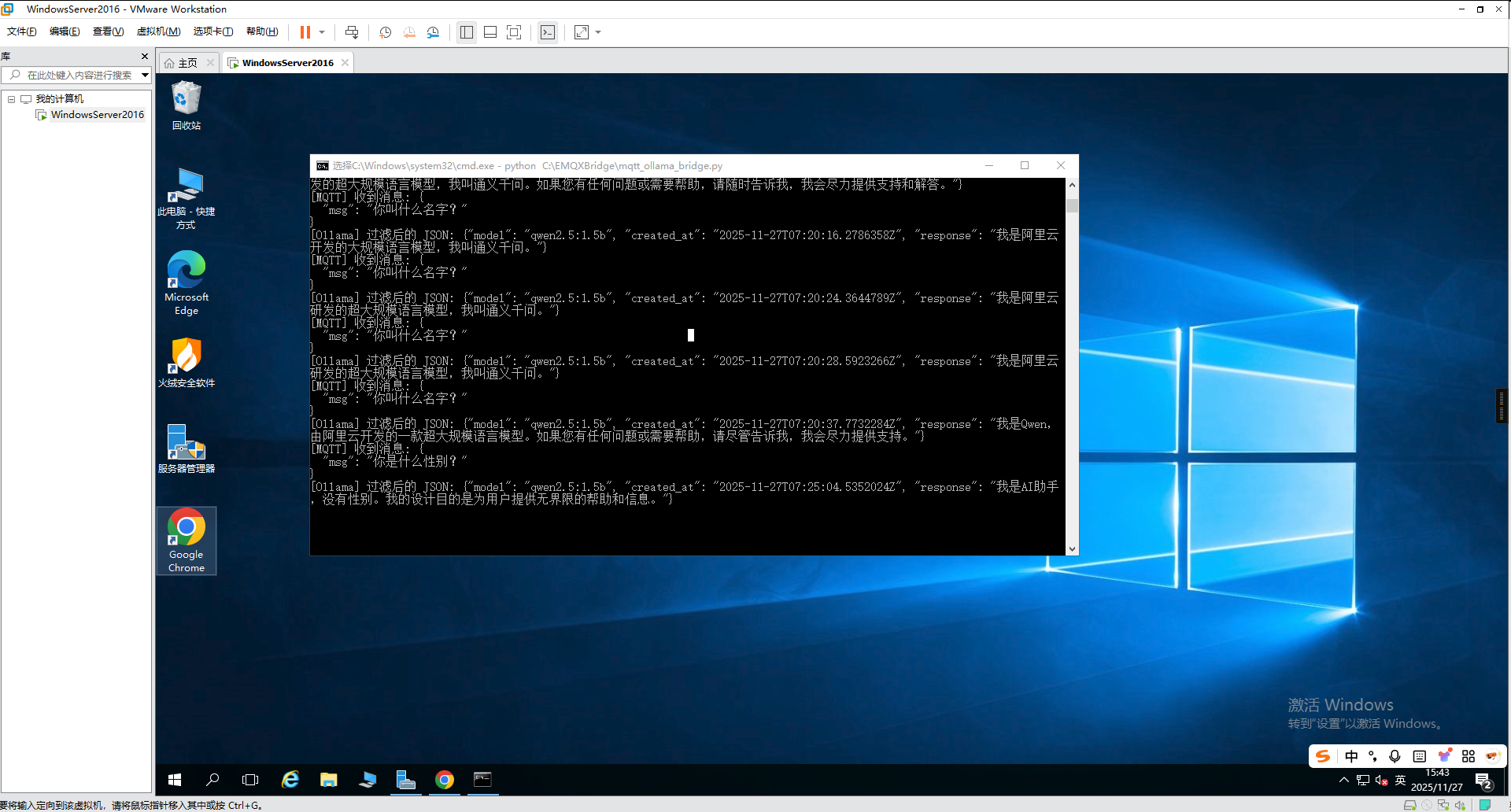Select the 回收站 desktop icon

pos(187,105)
